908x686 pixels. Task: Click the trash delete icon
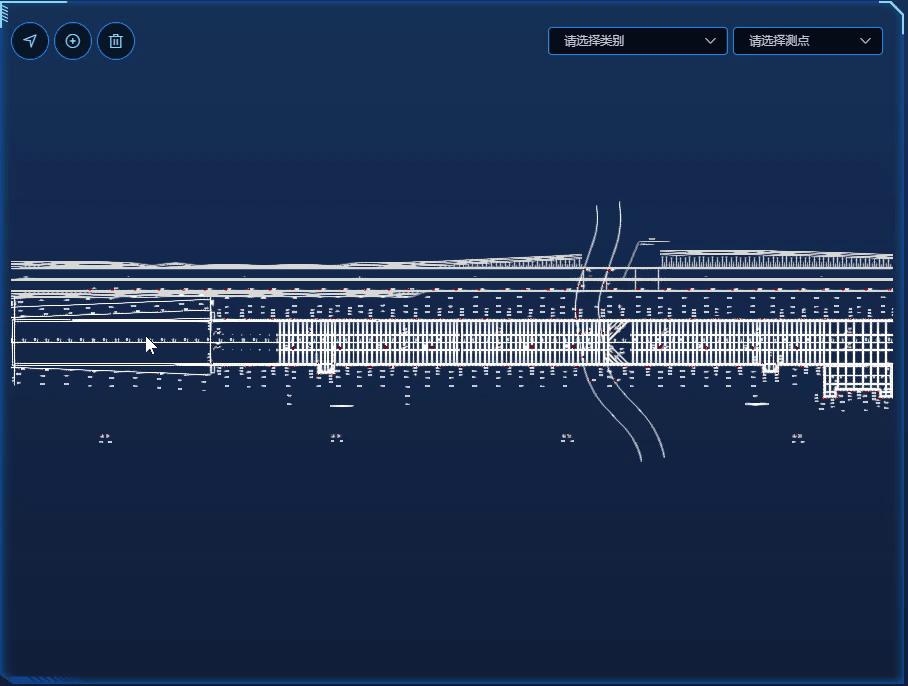coord(116,41)
